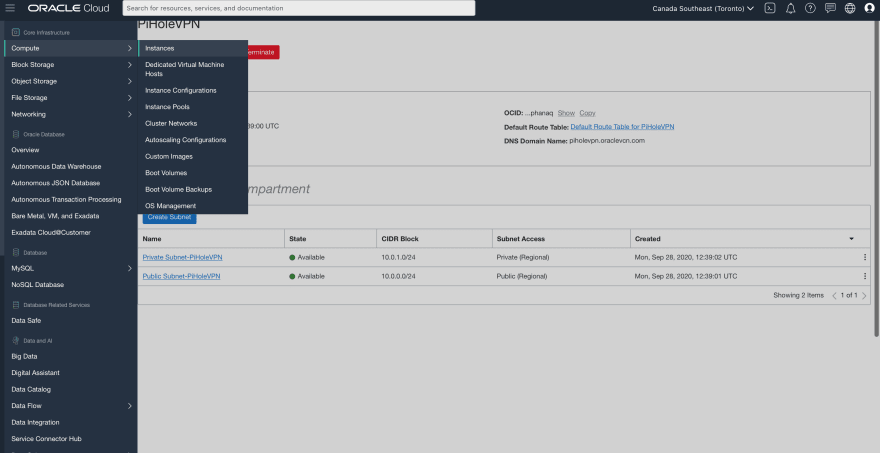
Task: Click the page vertical scrollbar
Action: (877, 180)
